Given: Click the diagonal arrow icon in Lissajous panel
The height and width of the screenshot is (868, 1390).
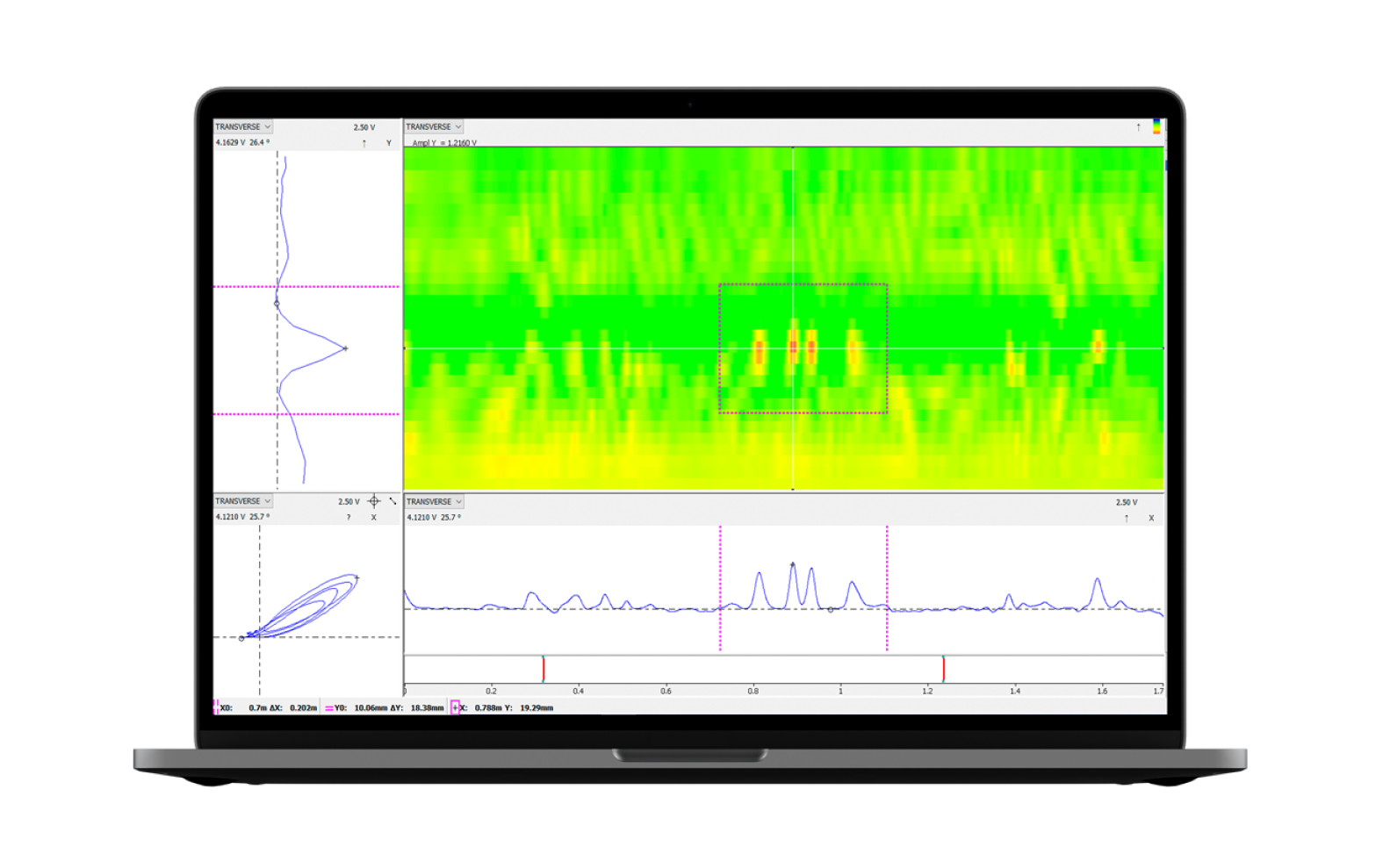Looking at the screenshot, I should pos(393,501).
